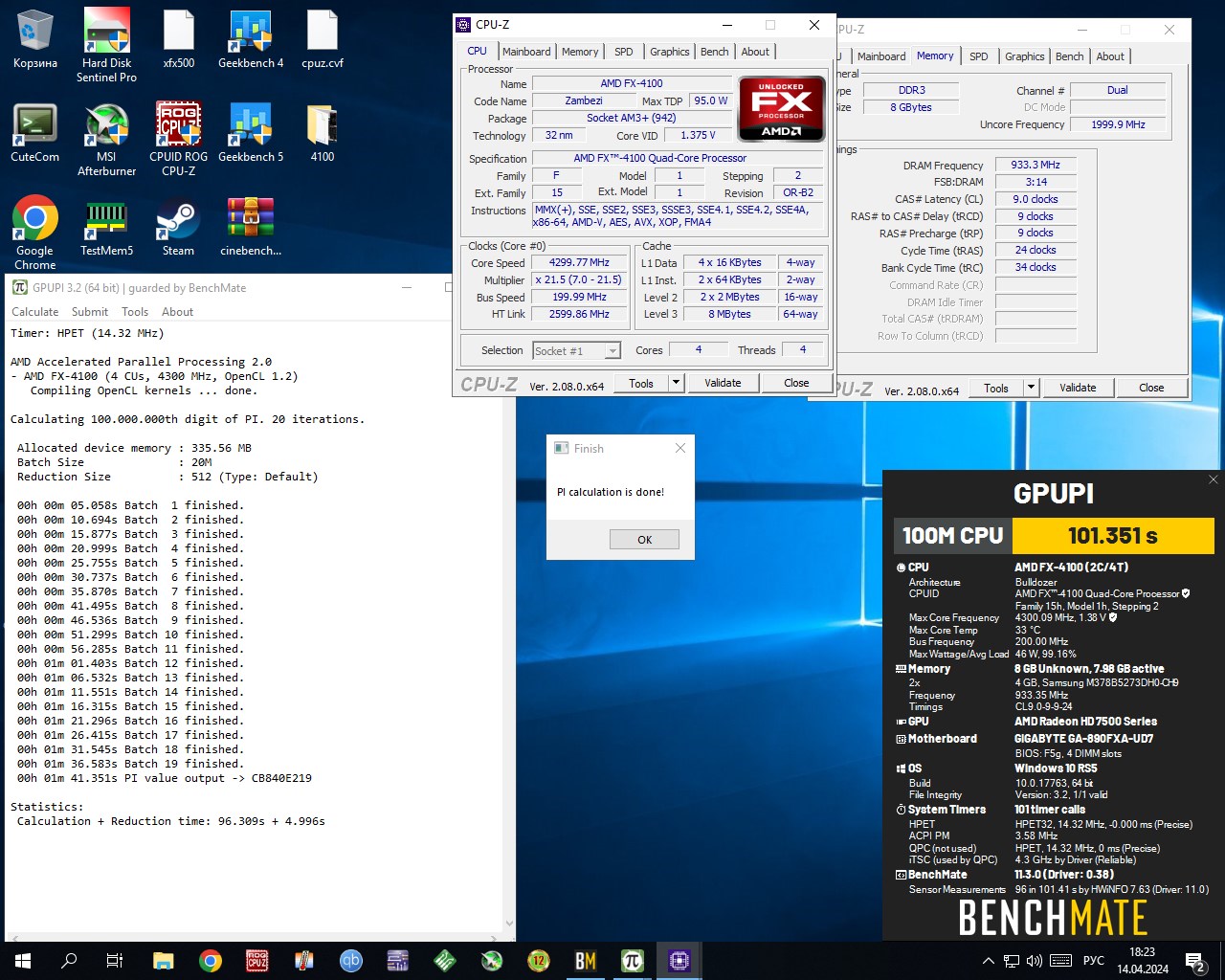Launch TestMem5 desktop shortcut

(x=106, y=227)
